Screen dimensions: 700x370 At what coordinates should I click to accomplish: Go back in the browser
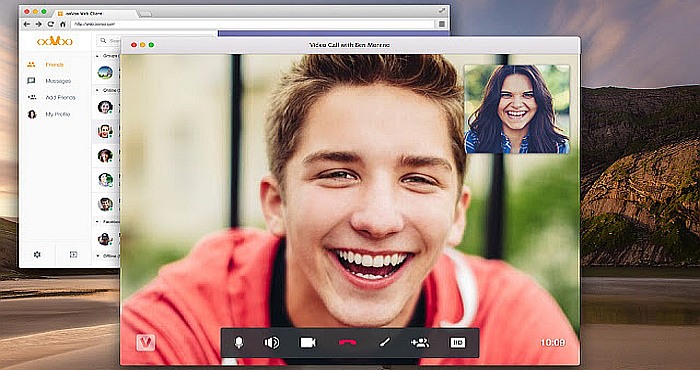coord(27,24)
